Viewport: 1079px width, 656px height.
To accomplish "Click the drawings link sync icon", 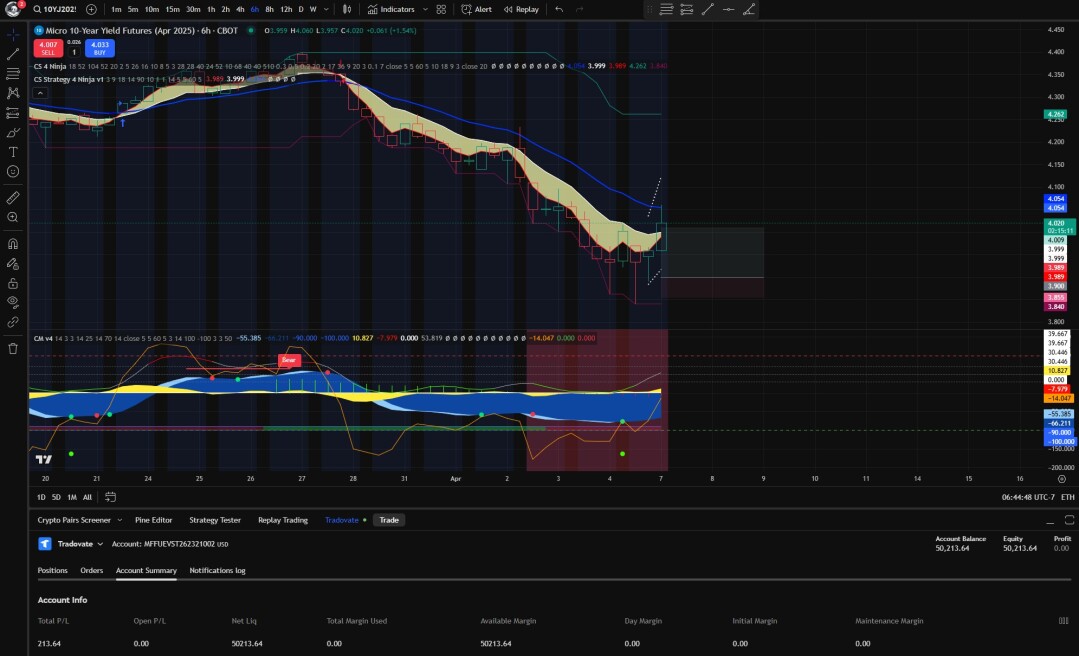I will (x=13, y=321).
